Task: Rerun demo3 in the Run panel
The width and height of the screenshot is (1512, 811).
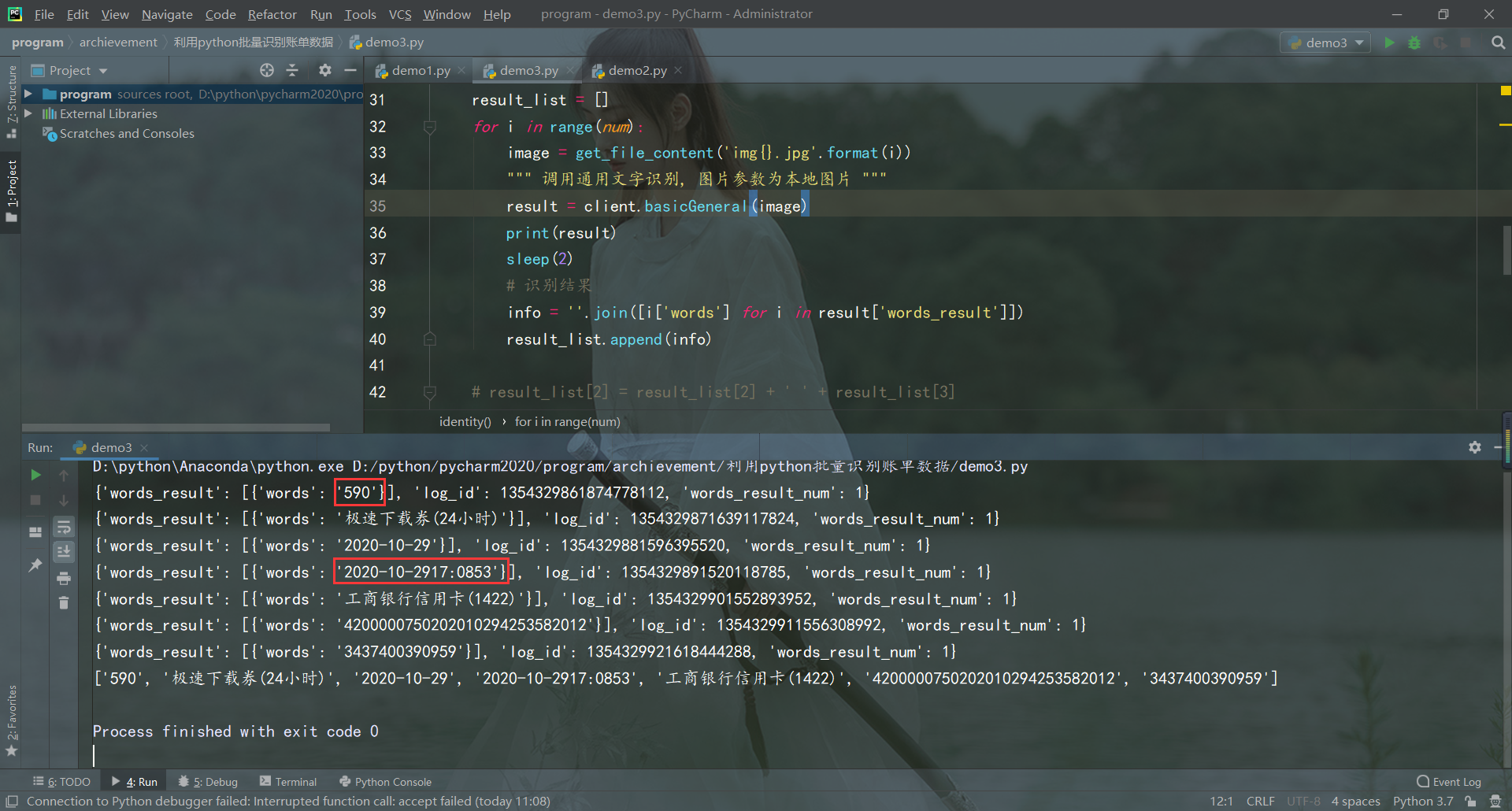Action: (35, 475)
